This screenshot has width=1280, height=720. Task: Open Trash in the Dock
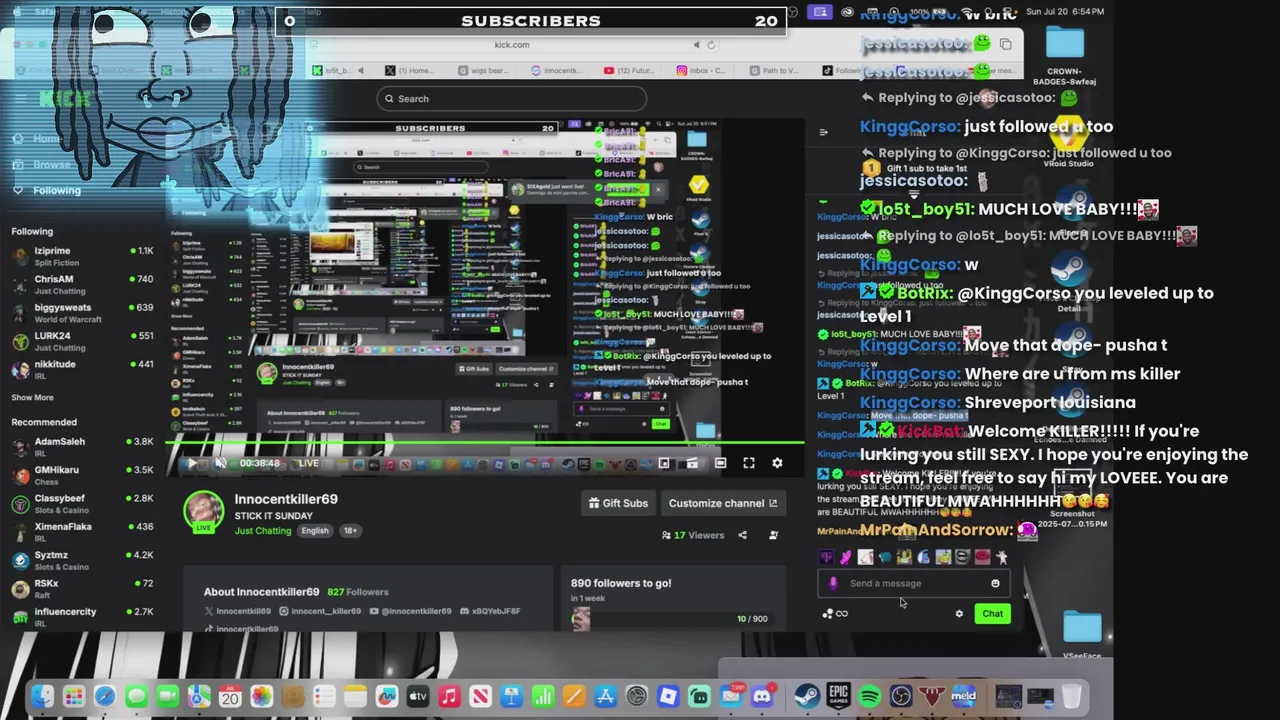[x=1071, y=696]
